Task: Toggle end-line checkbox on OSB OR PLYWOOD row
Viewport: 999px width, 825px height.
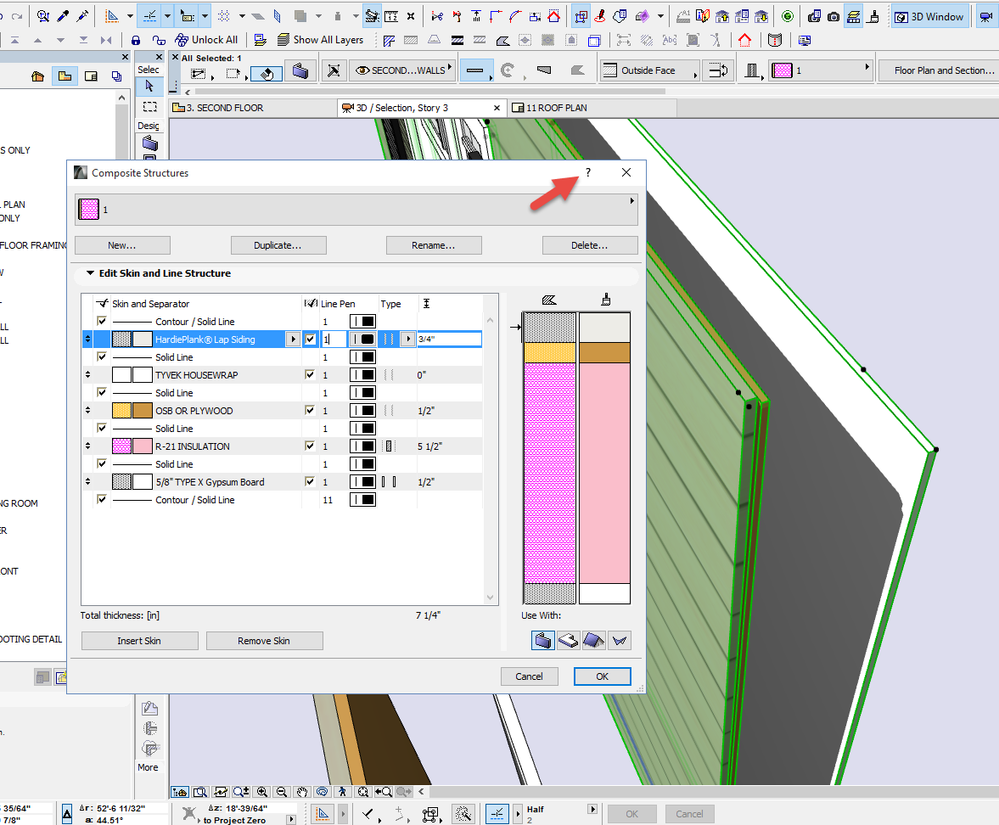Action: tap(310, 411)
